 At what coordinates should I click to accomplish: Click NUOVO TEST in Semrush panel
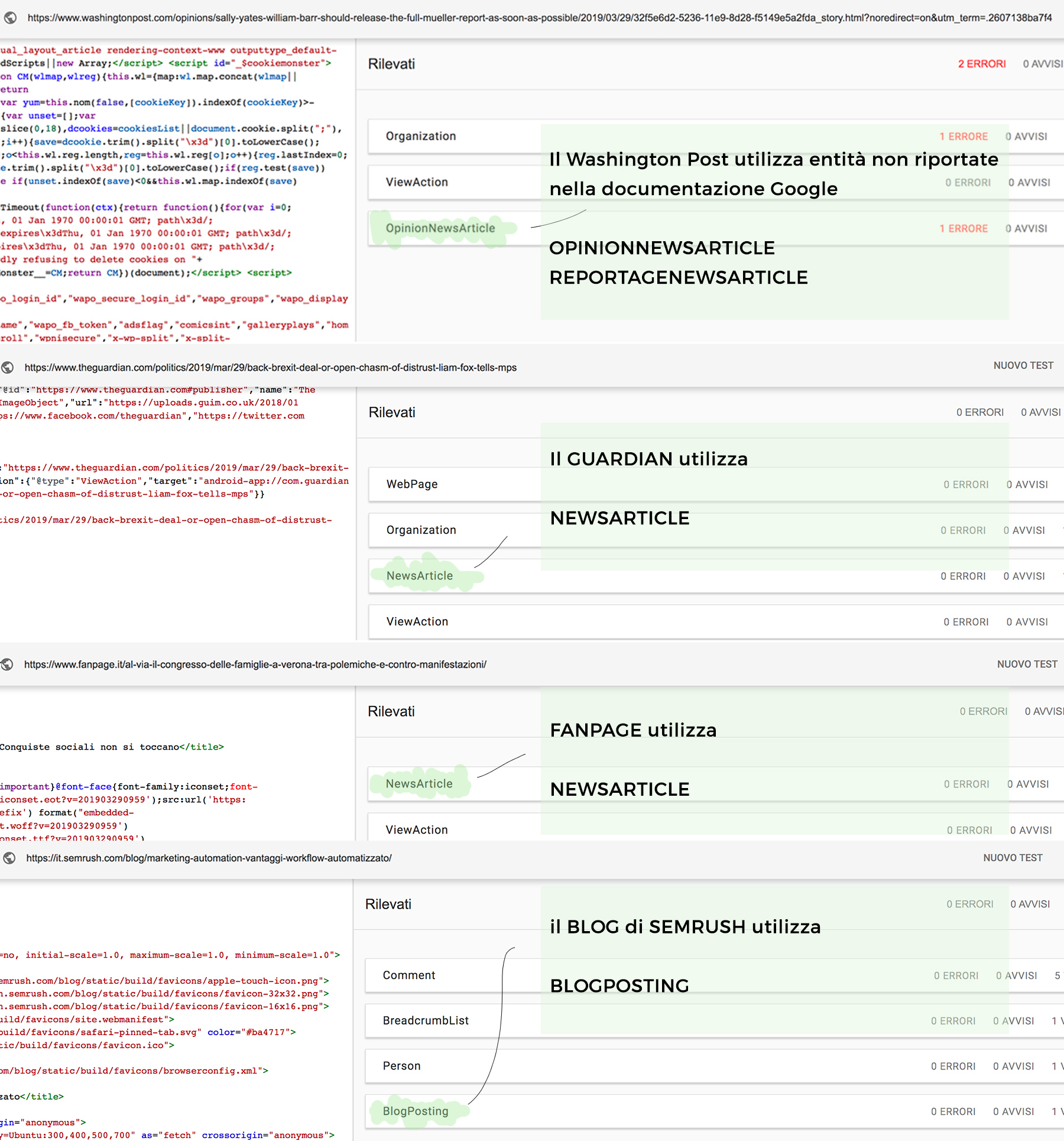pos(1013,857)
